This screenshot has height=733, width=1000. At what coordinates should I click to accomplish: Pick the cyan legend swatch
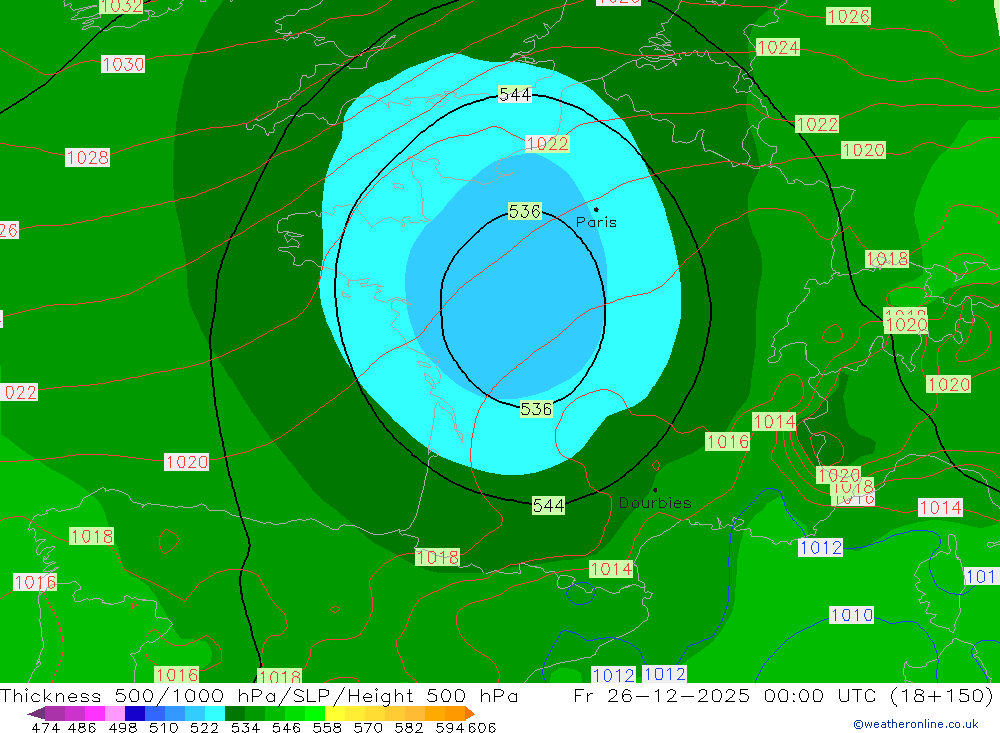pyautogui.click(x=215, y=713)
